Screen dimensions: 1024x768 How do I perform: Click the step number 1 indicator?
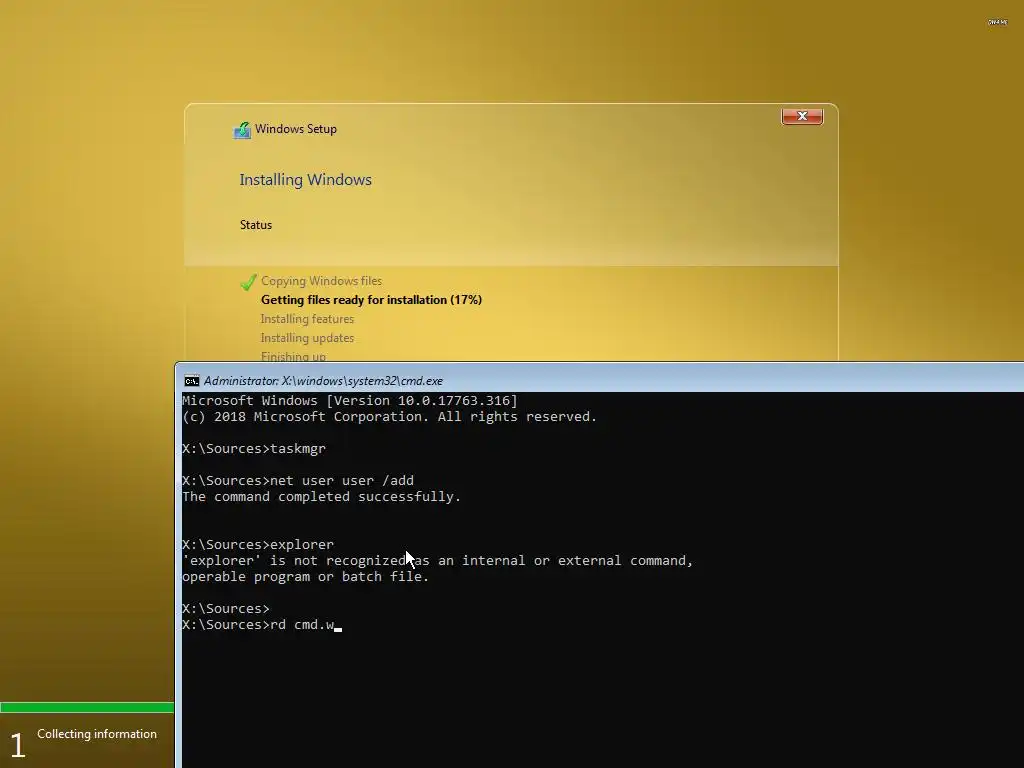click(18, 745)
